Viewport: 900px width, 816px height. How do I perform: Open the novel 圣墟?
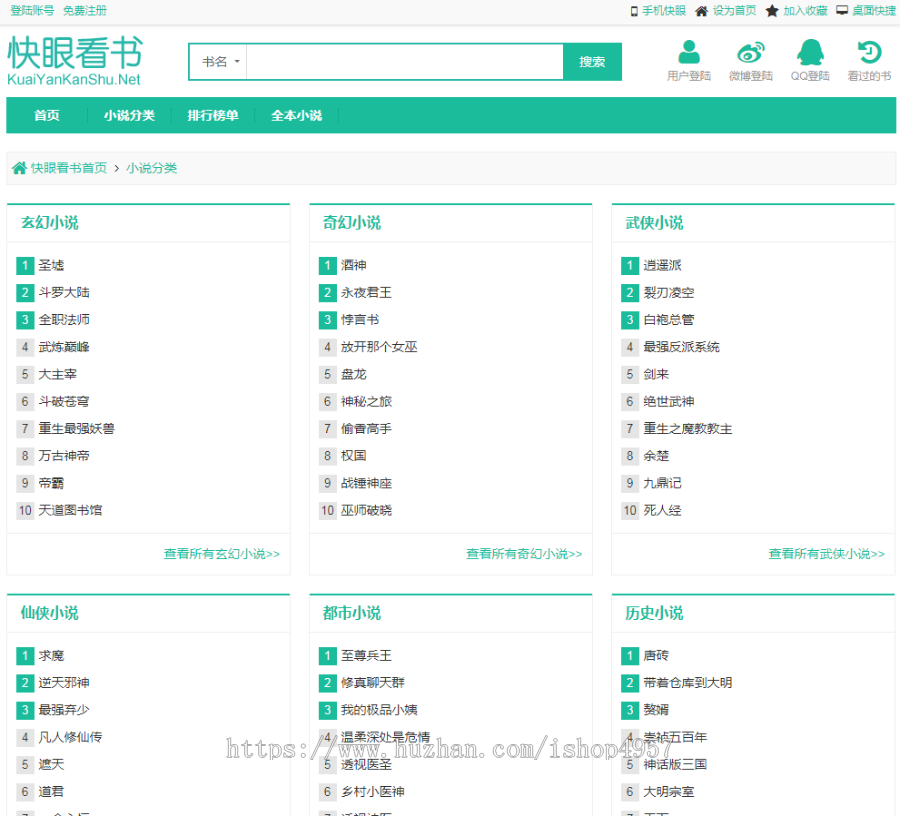51,265
